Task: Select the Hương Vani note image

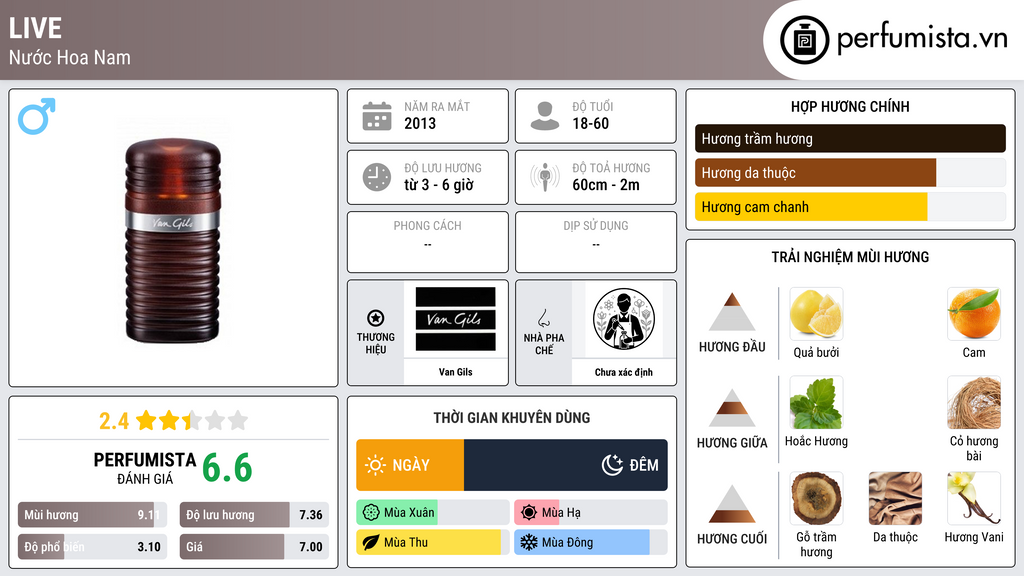Action: 974,498
